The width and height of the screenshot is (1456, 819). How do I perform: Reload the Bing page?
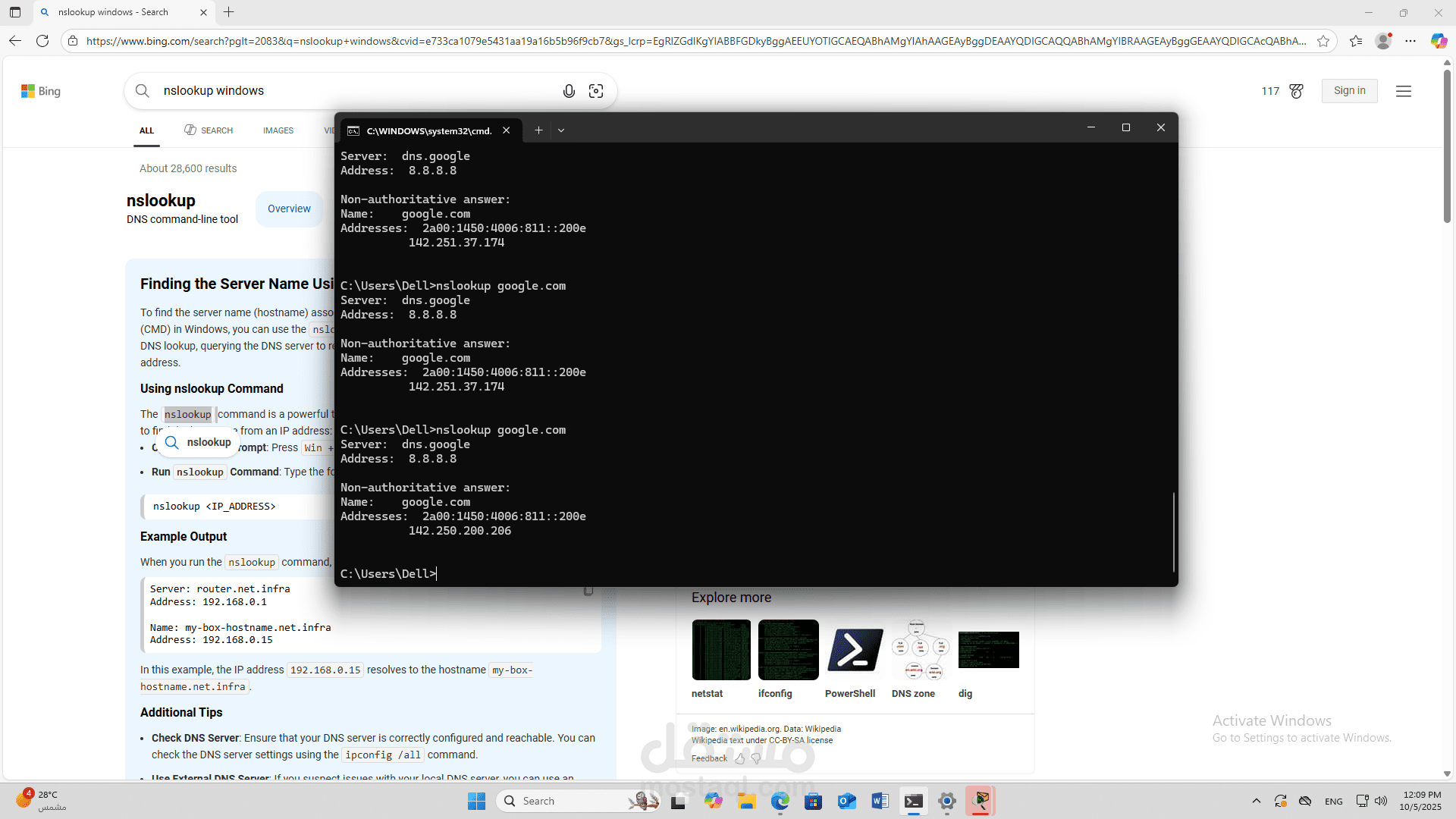click(x=42, y=41)
